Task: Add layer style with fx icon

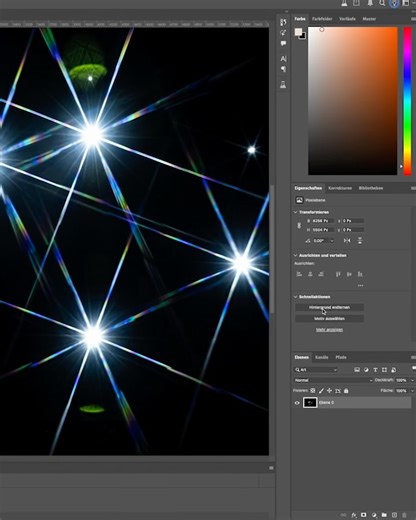Action: pos(354,515)
